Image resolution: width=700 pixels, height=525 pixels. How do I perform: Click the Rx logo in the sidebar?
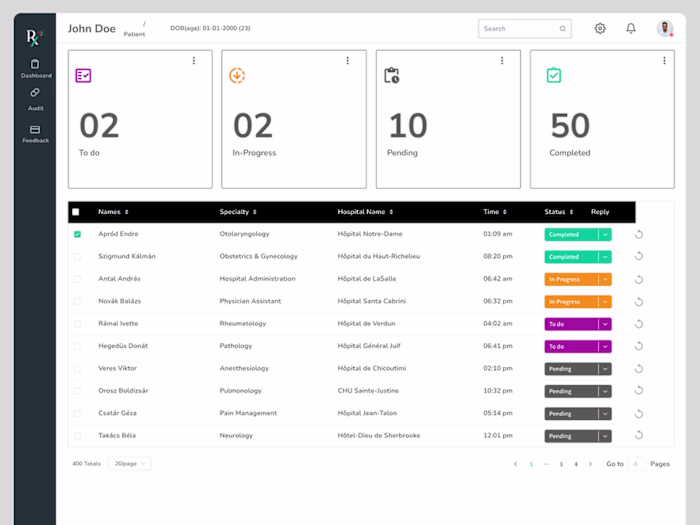click(x=34, y=38)
